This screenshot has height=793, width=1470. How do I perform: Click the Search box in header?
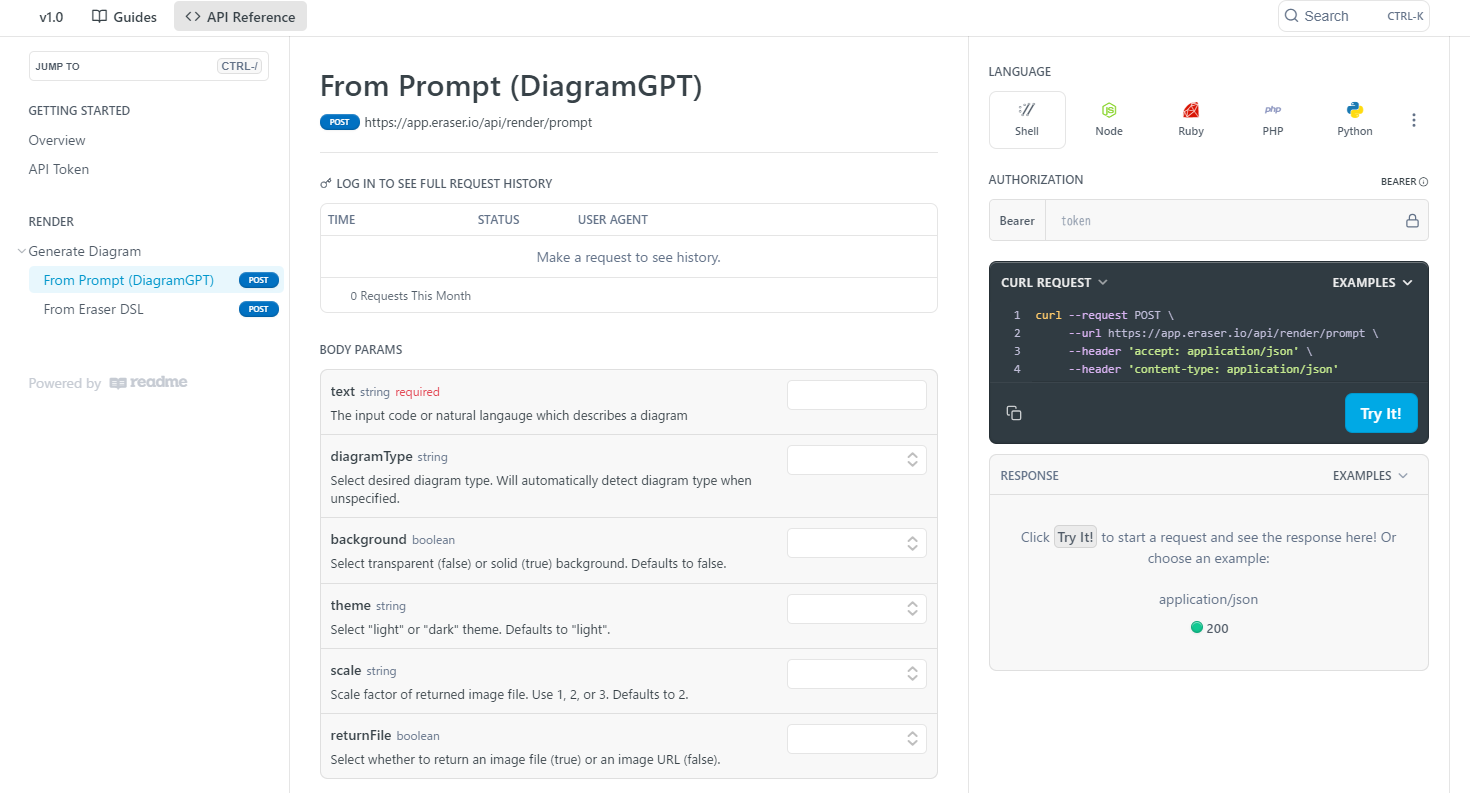pyautogui.click(x=1354, y=16)
